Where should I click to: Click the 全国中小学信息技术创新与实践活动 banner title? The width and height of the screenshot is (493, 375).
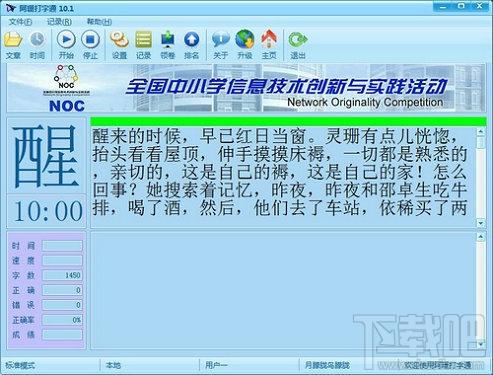point(286,87)
